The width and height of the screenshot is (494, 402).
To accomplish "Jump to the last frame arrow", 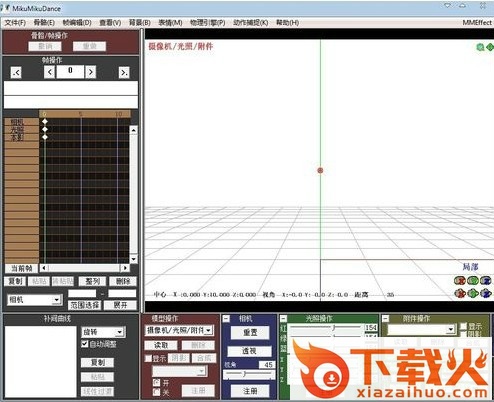I will [x=124, y=72].
